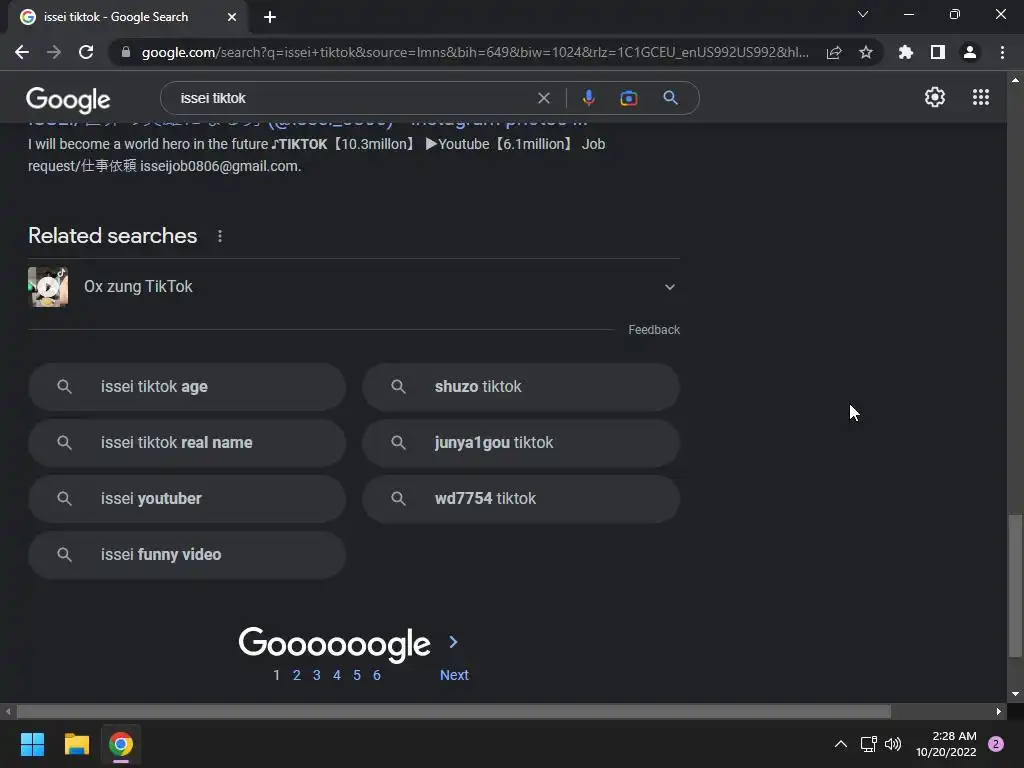Screen dimensions: 1024x768
Task: Send Feedback on related searches
Action: [x=654, y=330]
